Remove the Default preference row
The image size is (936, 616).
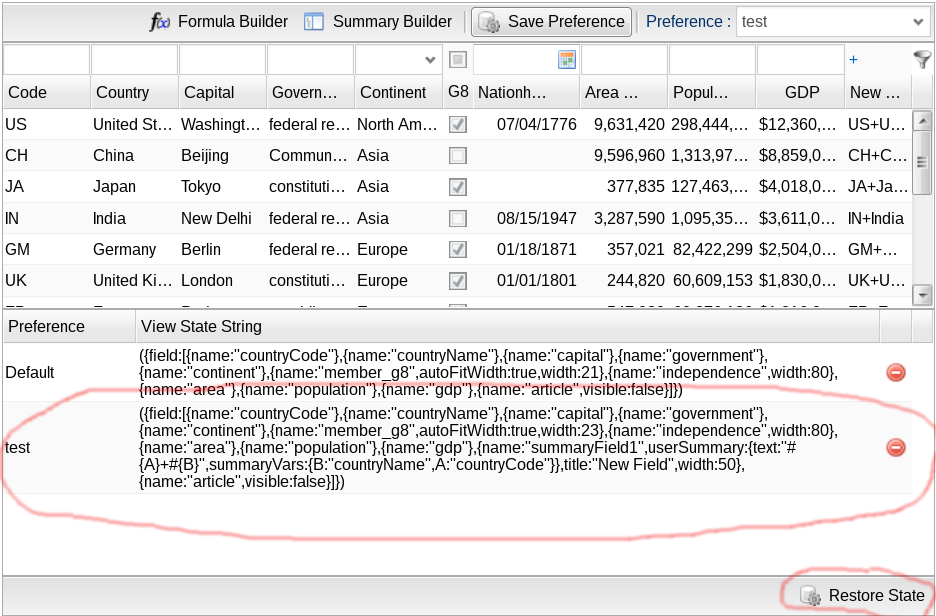tap(896, 372)
